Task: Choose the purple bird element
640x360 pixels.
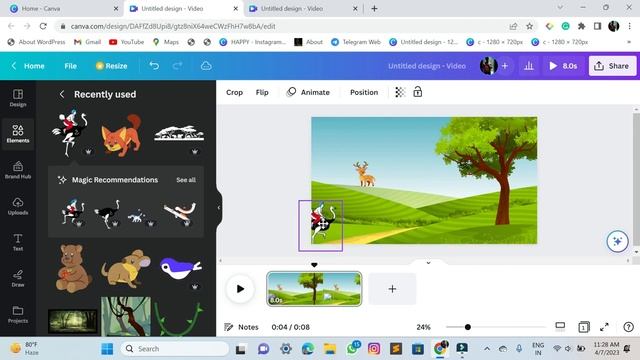Action: [180, 268]
